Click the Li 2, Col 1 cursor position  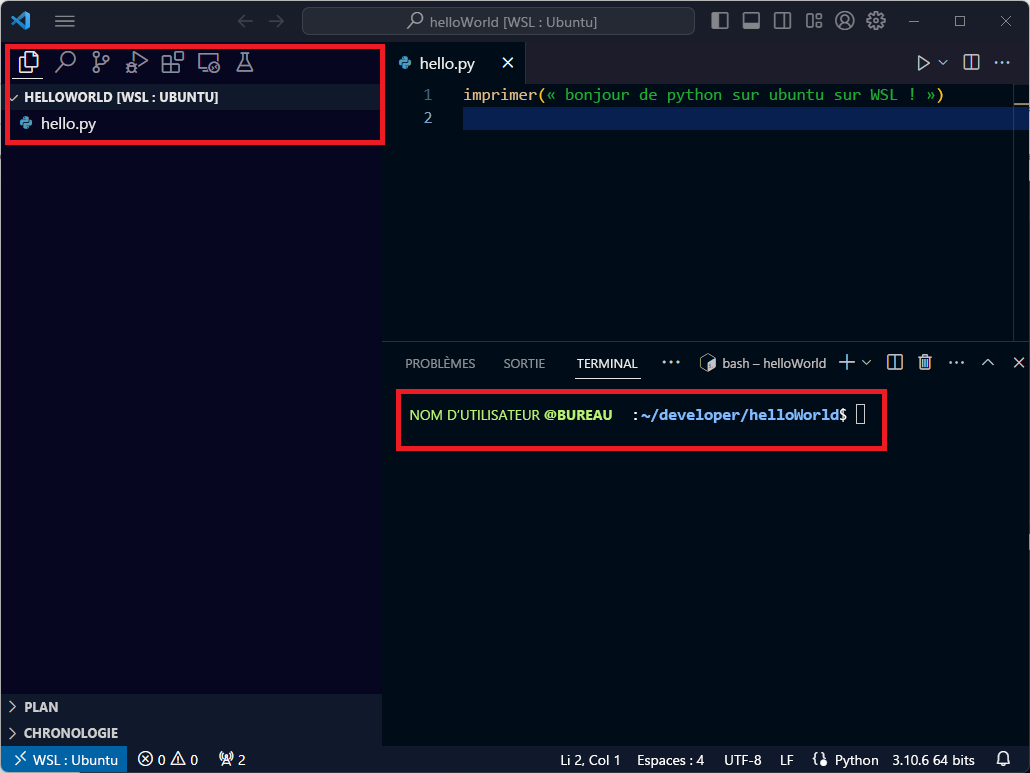[x=590, y=760]
